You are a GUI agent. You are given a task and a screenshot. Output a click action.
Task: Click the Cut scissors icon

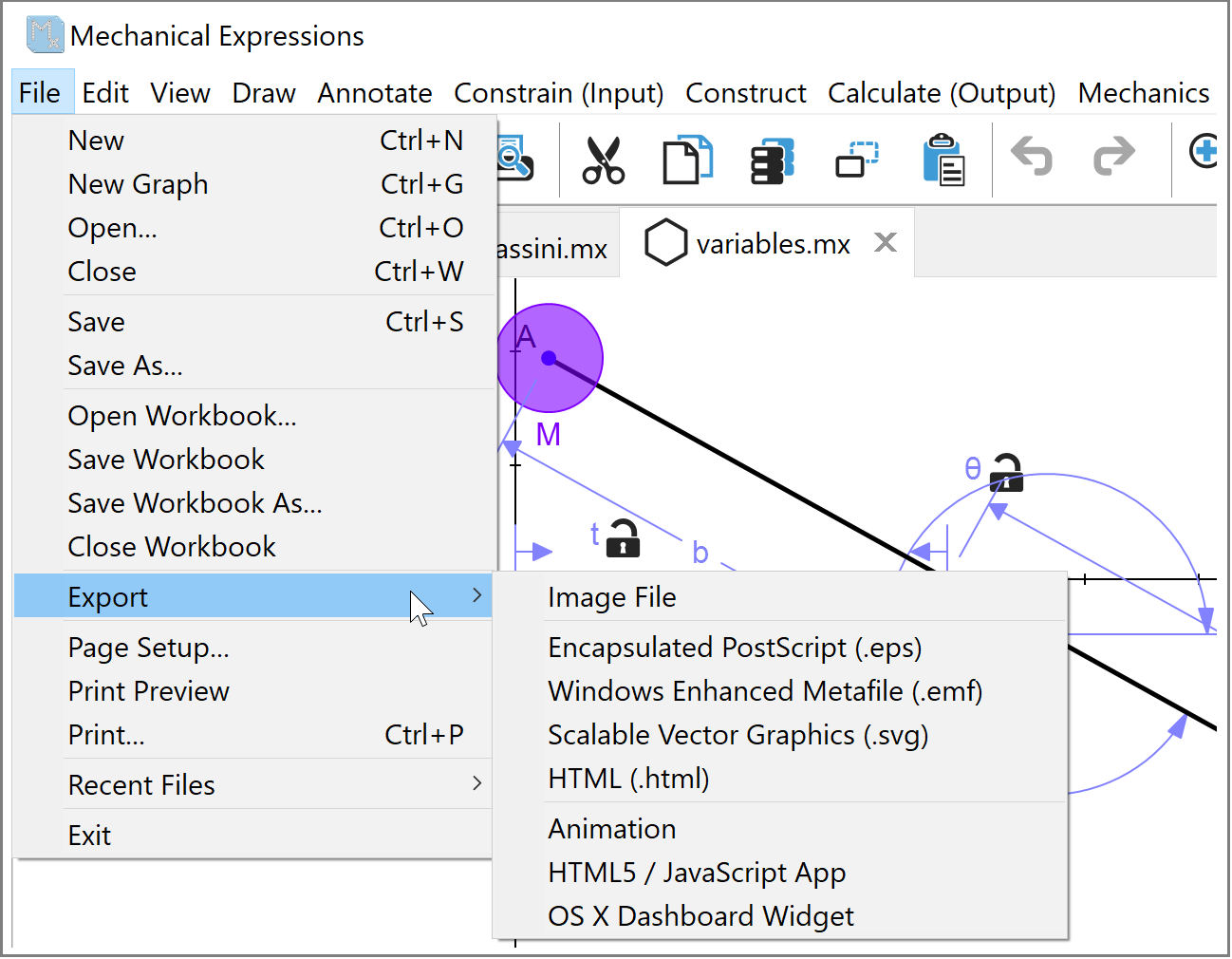point(603,160)
